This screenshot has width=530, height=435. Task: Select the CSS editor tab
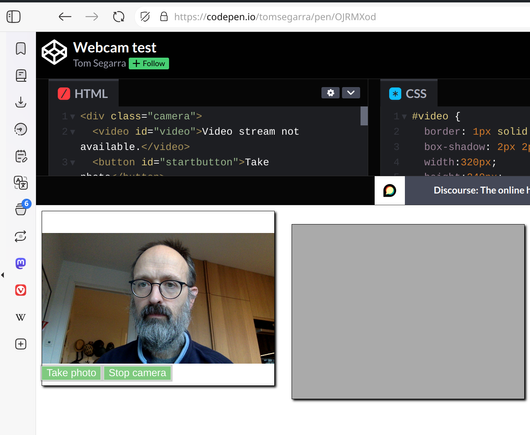[x=409, y=94]
